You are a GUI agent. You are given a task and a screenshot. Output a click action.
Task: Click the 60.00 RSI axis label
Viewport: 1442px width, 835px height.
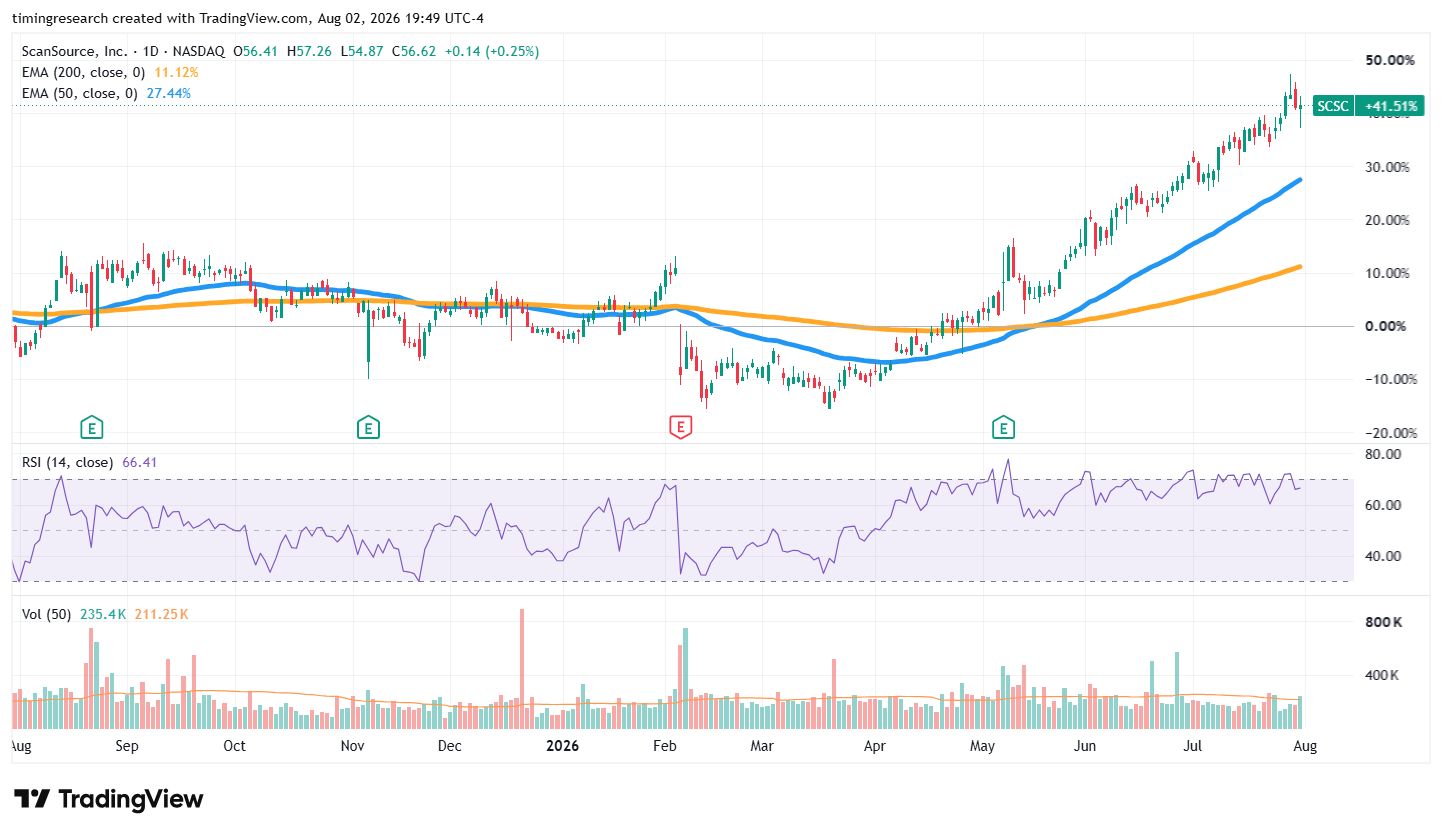pos(1384,505)
